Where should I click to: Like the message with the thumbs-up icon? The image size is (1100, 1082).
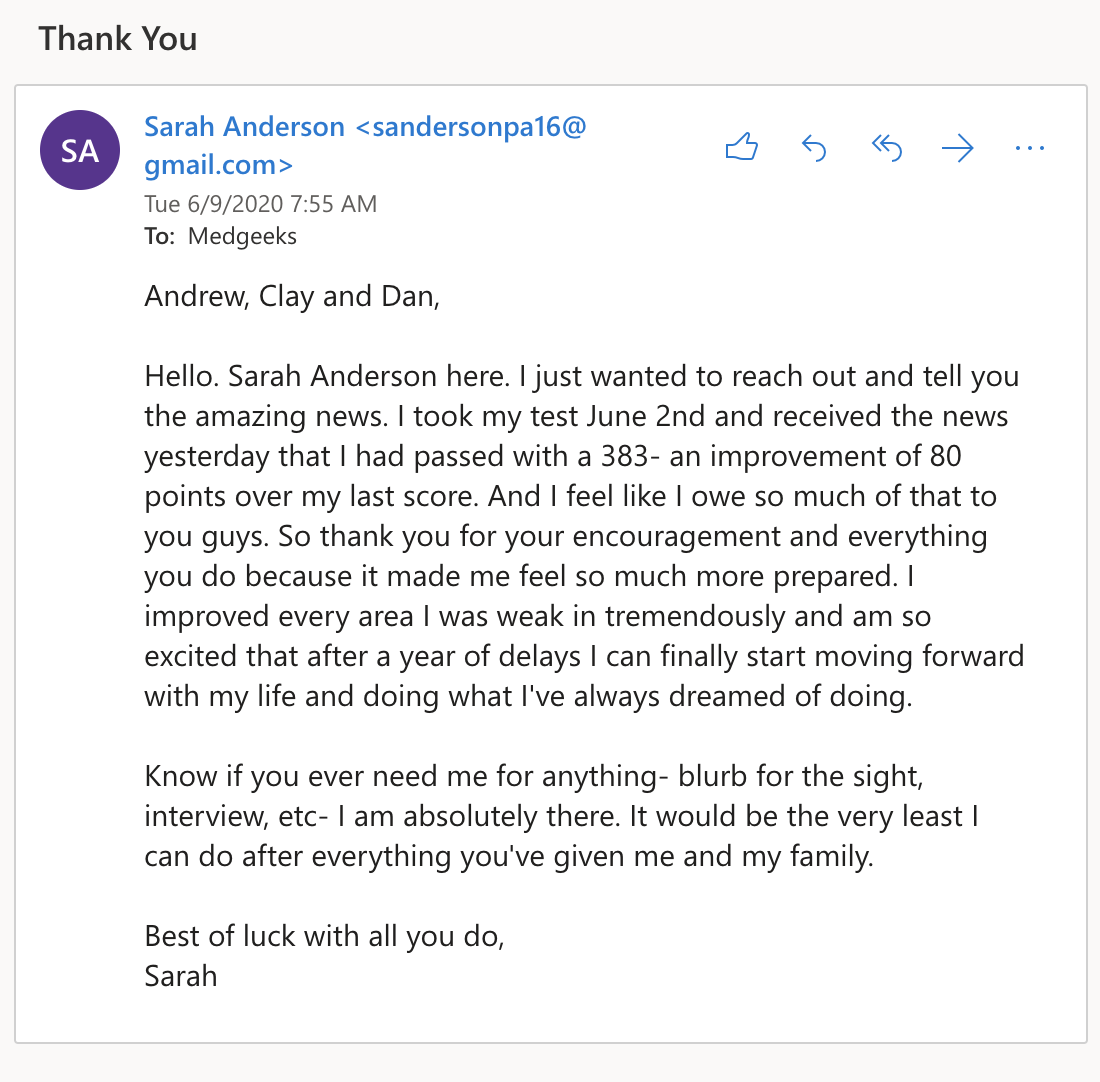742,147
